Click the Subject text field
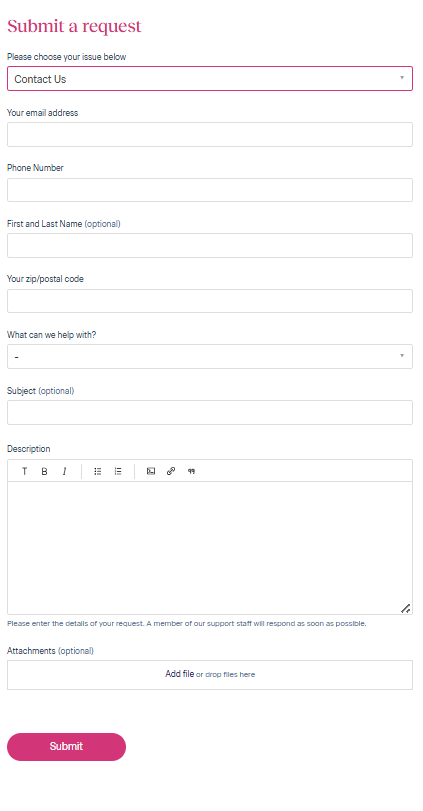Image resolution: width=423 pixels, height=811 pixels. [210, 412]
